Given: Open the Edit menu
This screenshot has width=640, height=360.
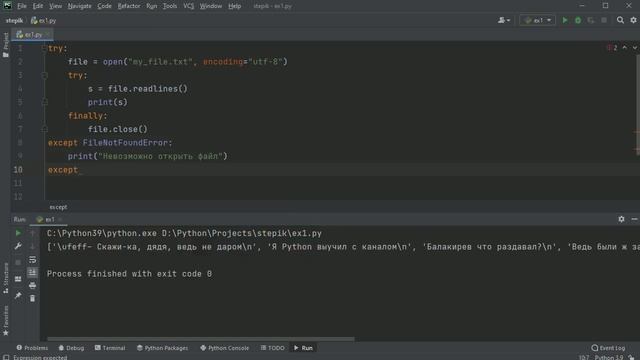Looking at the screenshot, I should point(38,6).
